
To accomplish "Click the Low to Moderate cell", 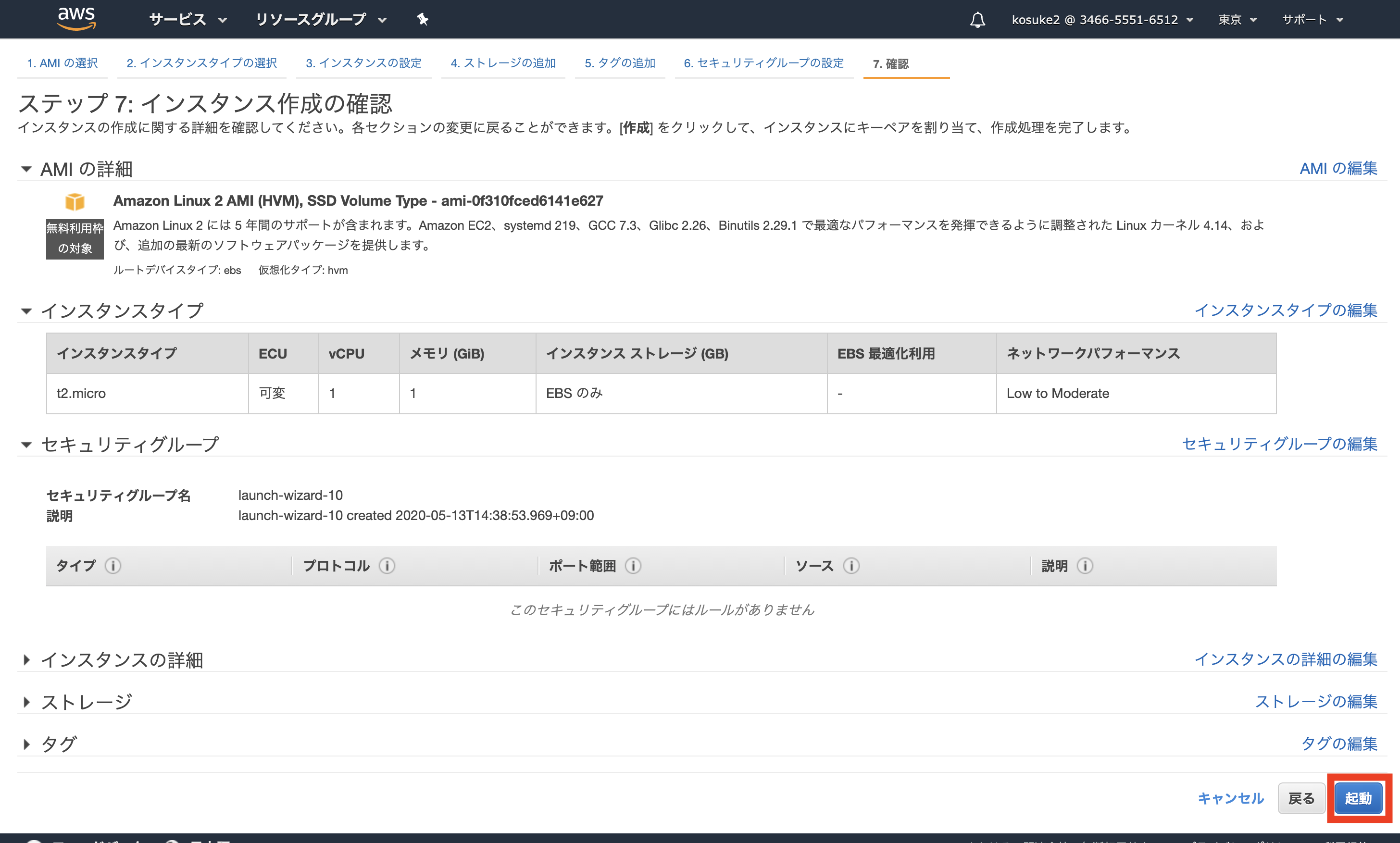I will [1136, 393].
